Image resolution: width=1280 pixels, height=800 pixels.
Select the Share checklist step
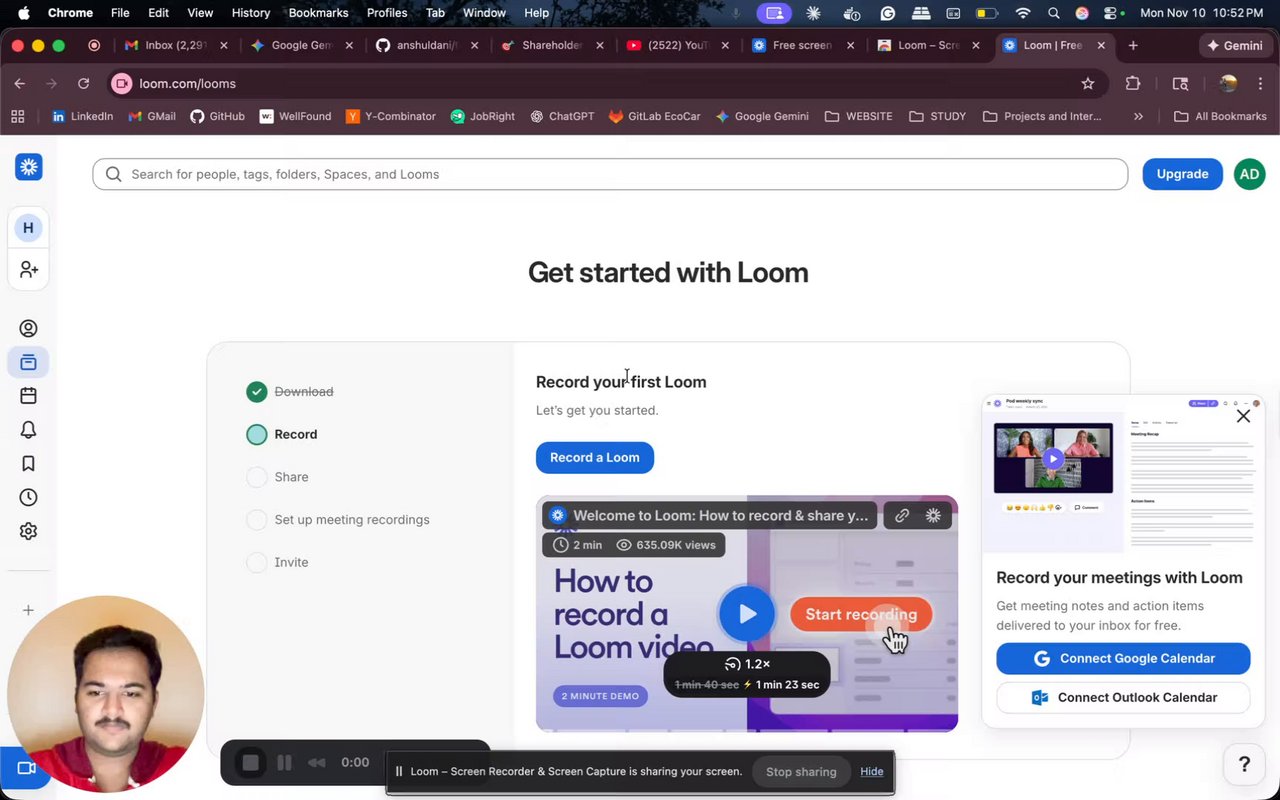click(x=277, y=477)
